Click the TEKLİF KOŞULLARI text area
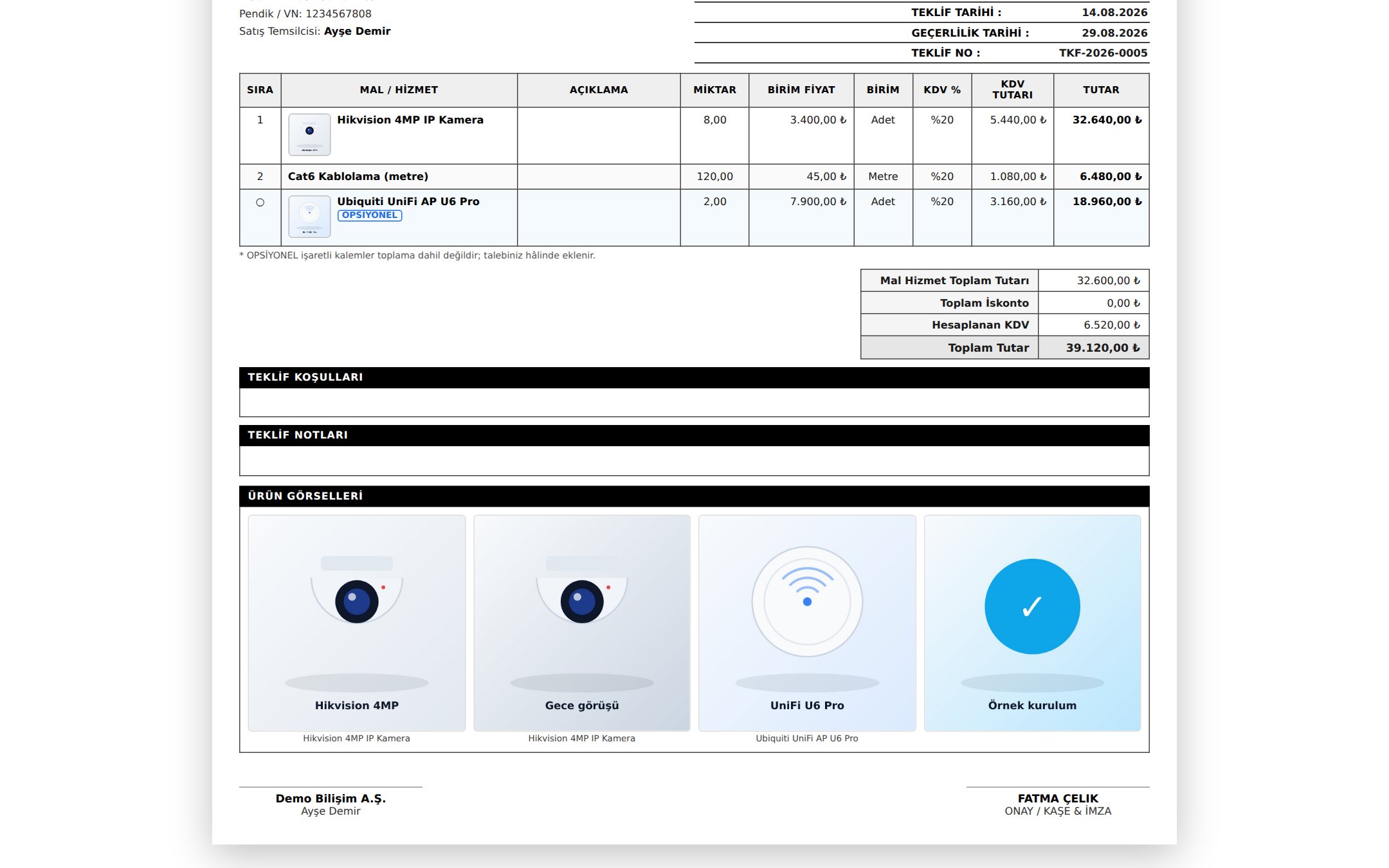1389x868 pixels. click(x=694, y=402)
